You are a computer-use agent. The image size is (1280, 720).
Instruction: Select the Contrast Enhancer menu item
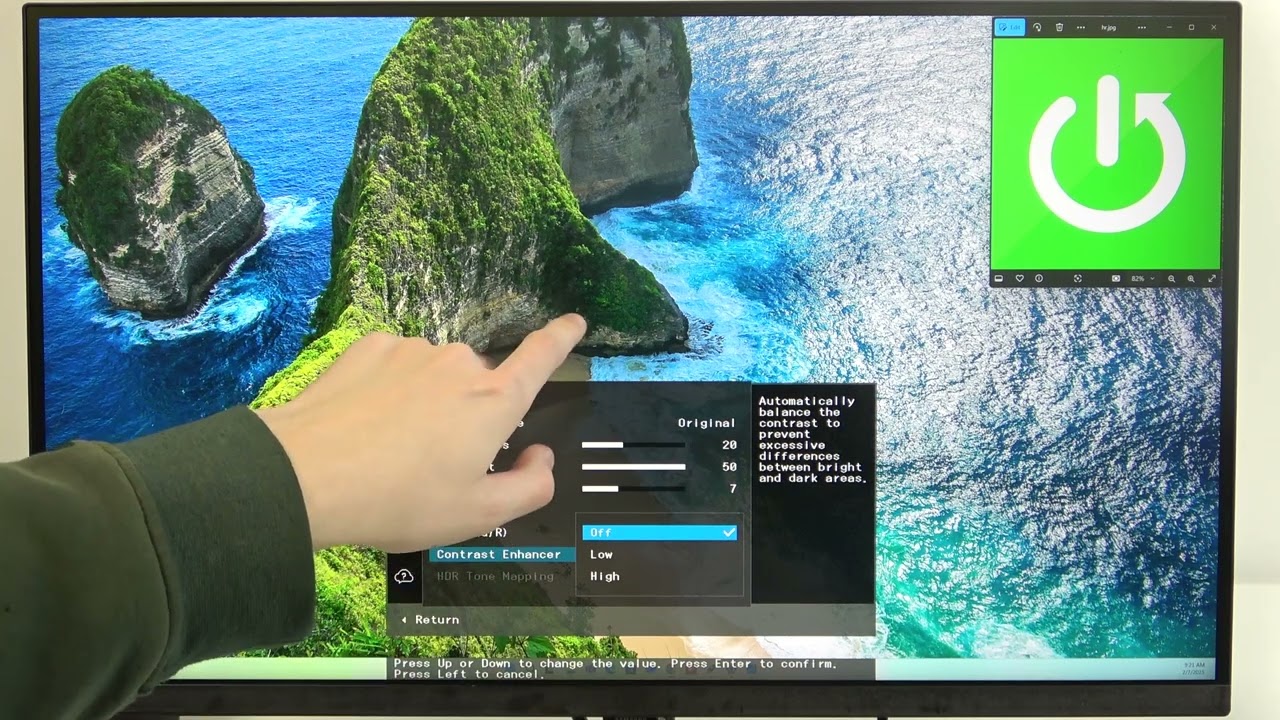tap(502, 554)
